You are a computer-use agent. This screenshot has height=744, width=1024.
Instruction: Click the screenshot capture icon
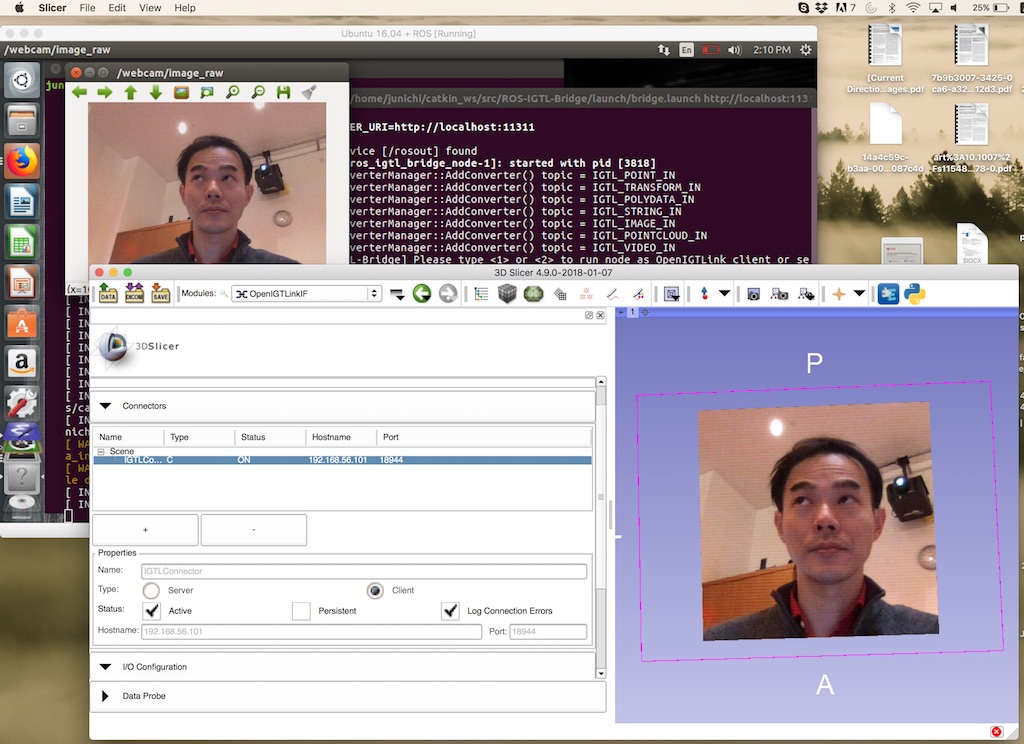(x=754, y=293)
